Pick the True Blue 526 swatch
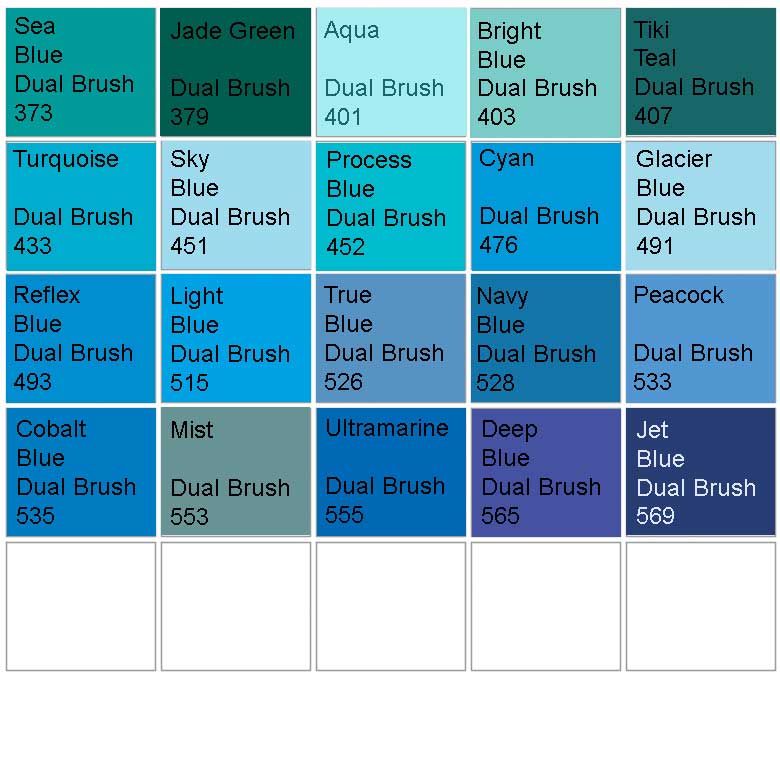The height and width of the screenshot is (759, 780). click(x=391, y=339)
